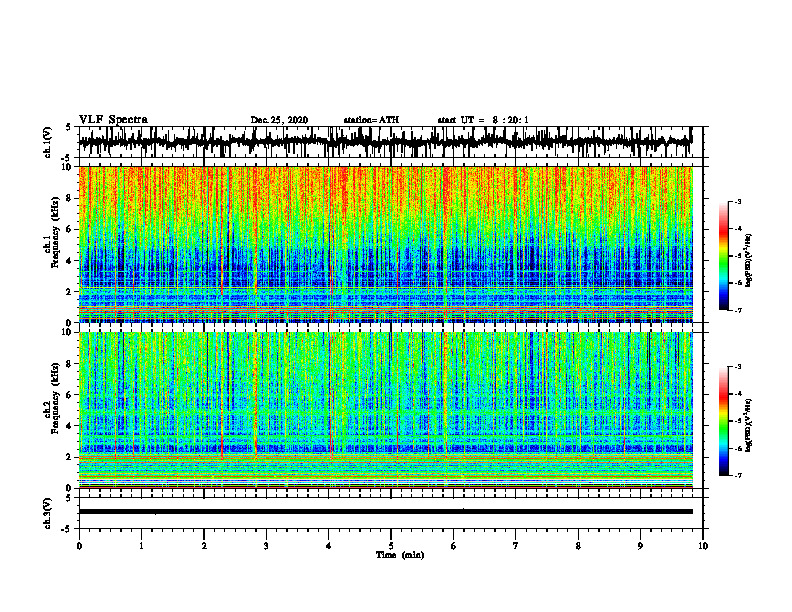Click time axis tick label "3"
792x612 pixels.
266,546
